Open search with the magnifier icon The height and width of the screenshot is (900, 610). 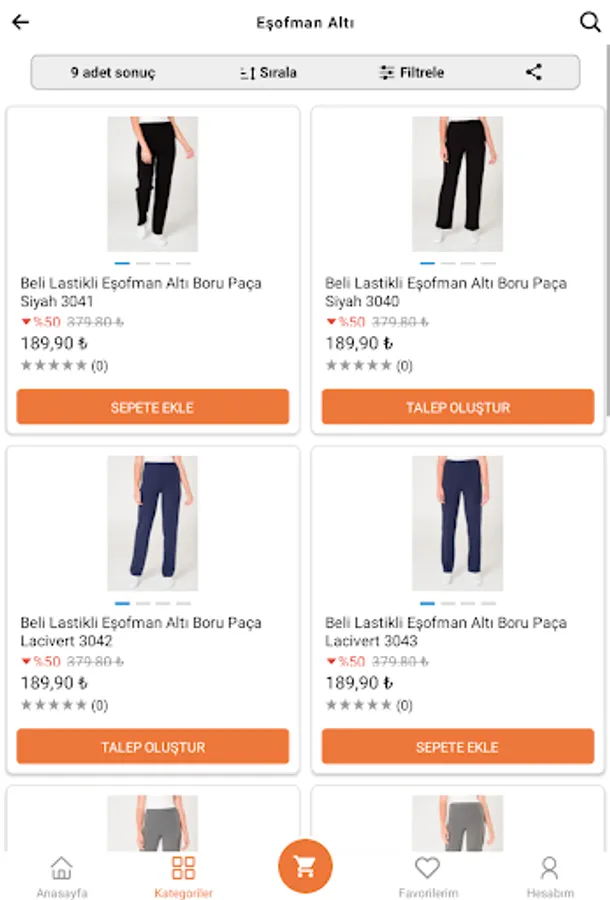coord(589,22)
